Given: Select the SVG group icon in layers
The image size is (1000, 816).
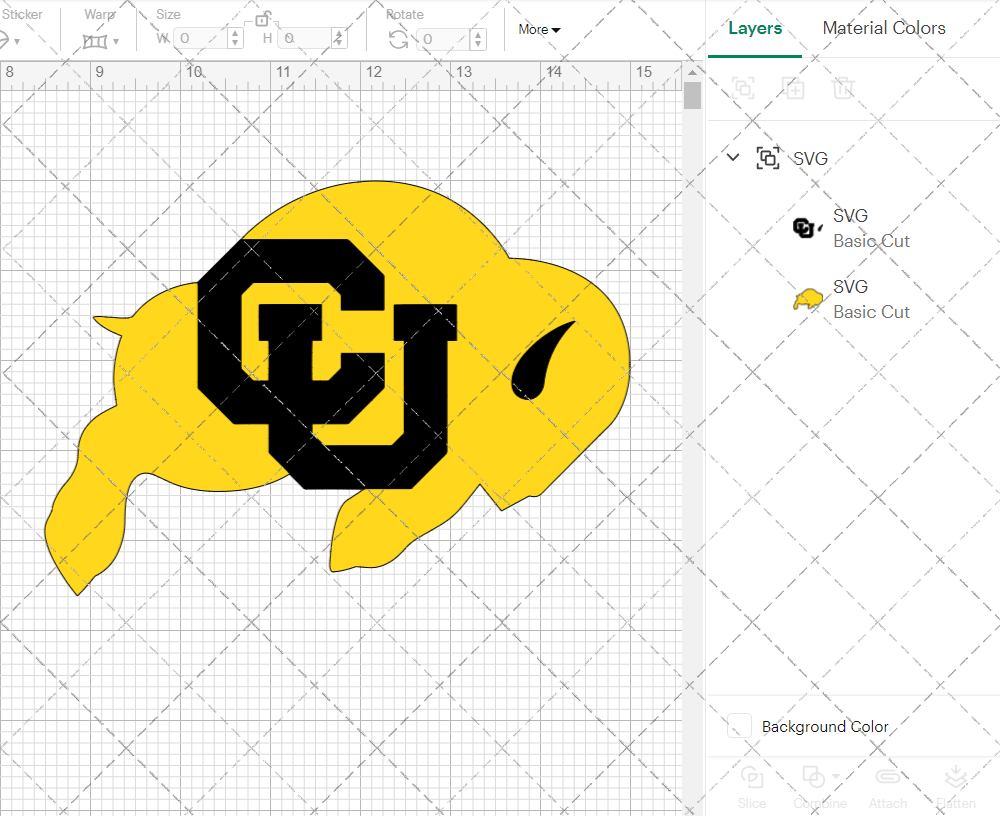Looking at the screenshot, I should 768,158.
